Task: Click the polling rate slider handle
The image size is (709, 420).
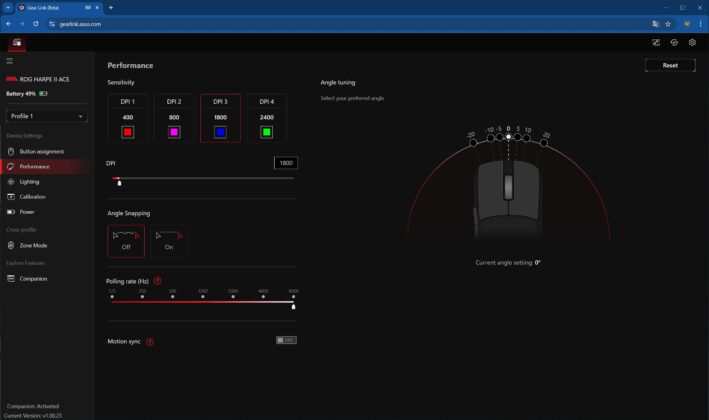Action: [x=293, y=307]
